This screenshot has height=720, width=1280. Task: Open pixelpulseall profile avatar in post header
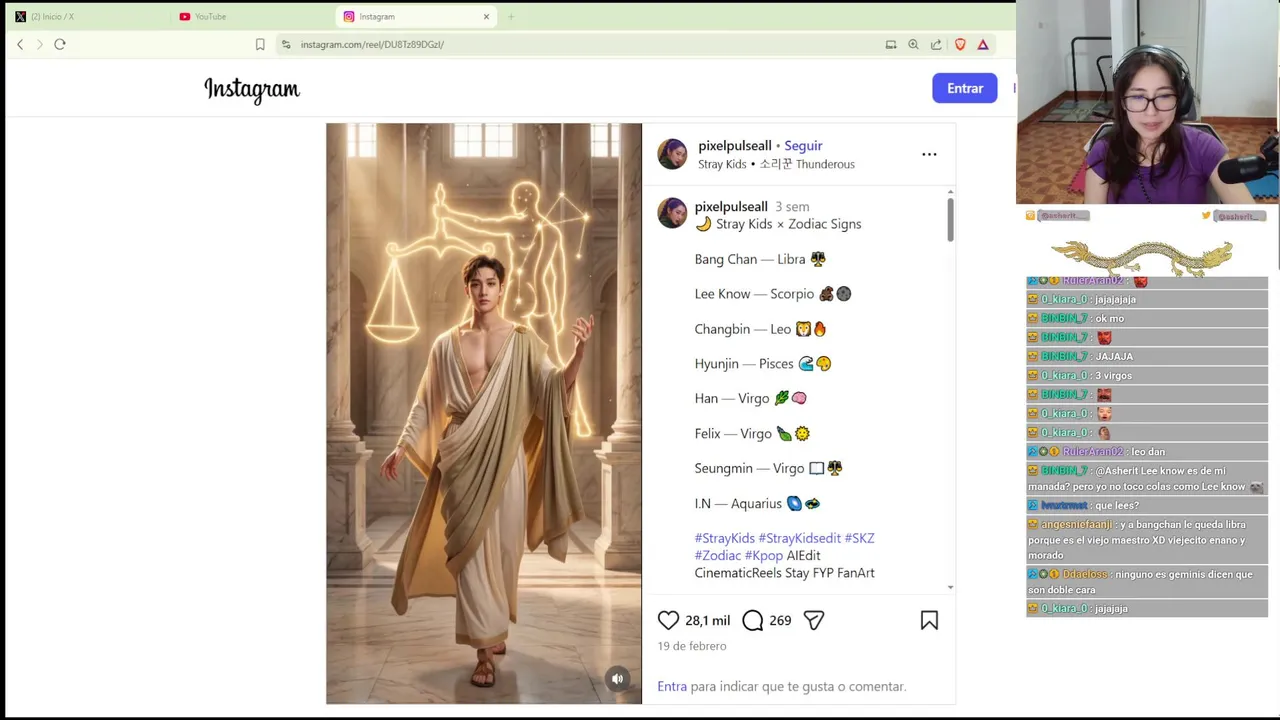pyautogui.click(x=673, y=154)
